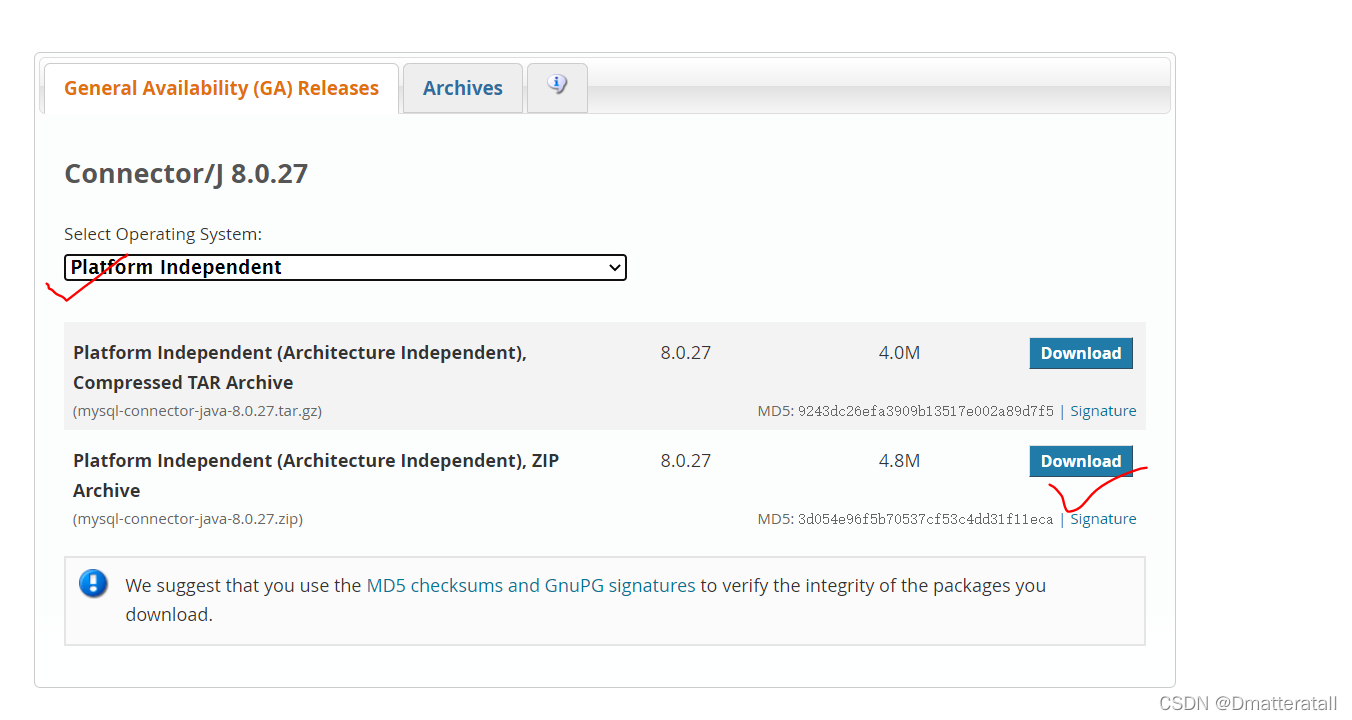1352x720 pixels.
Task: Click version 8.0.27 in ZIP row
Action: click(x=685, y=461)
